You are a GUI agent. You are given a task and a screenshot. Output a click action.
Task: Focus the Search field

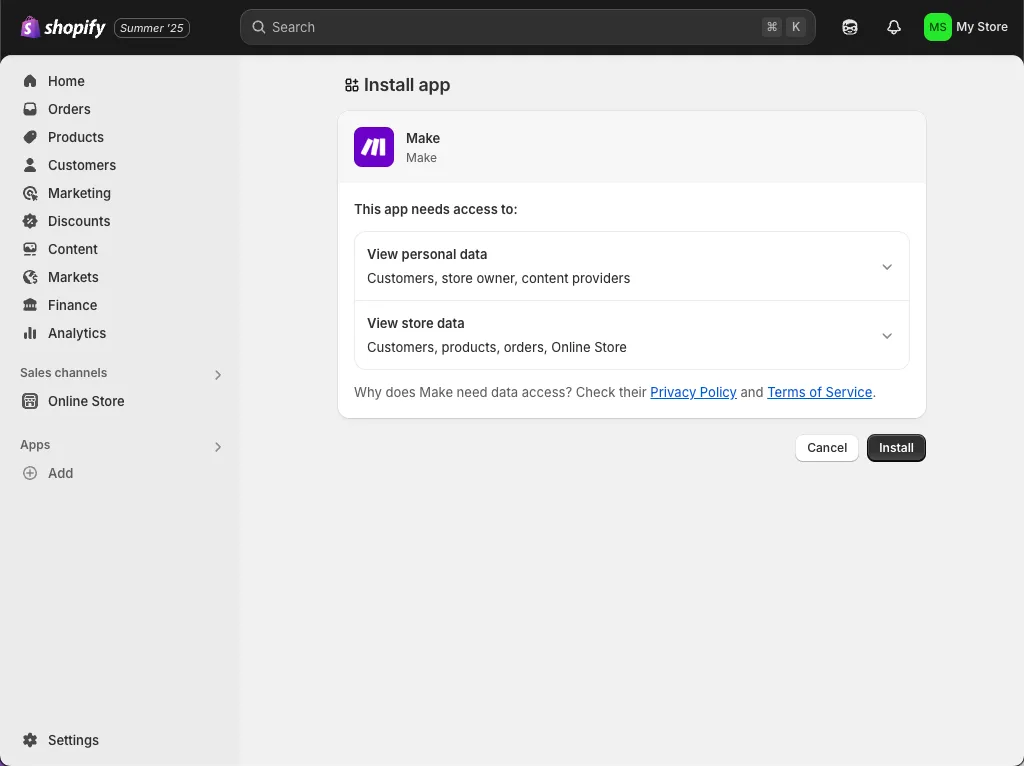point(528,27)
